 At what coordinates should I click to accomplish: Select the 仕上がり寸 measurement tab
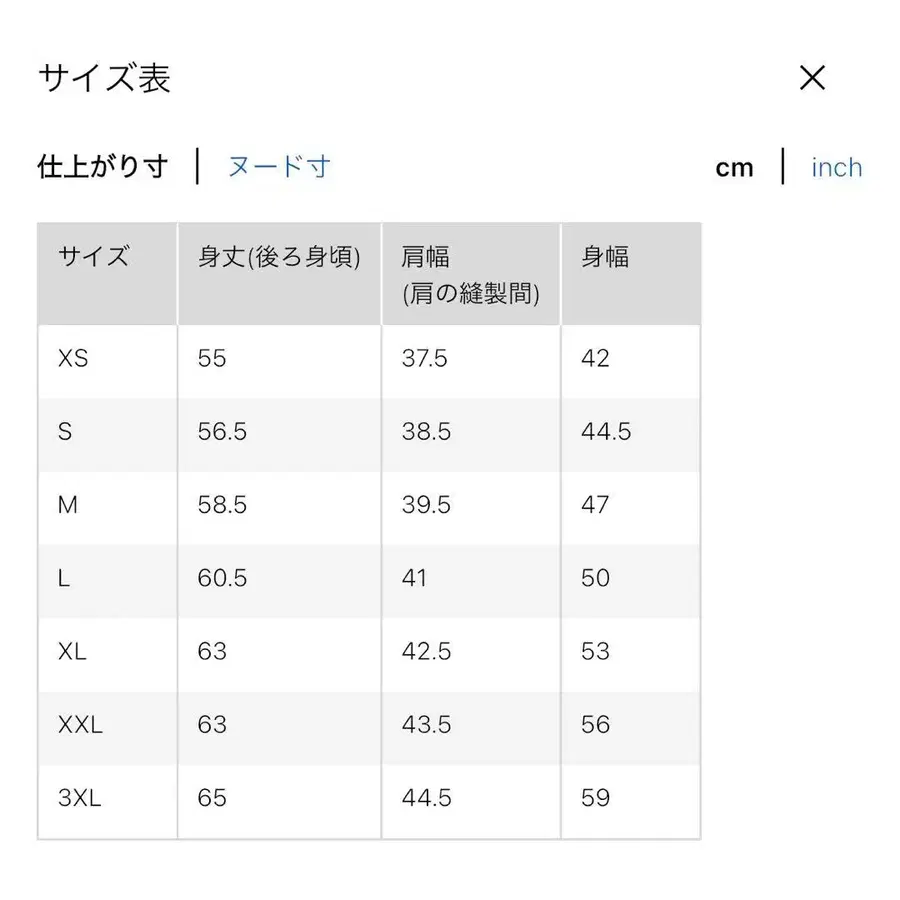pyautogui.click(x=102, y=166)
